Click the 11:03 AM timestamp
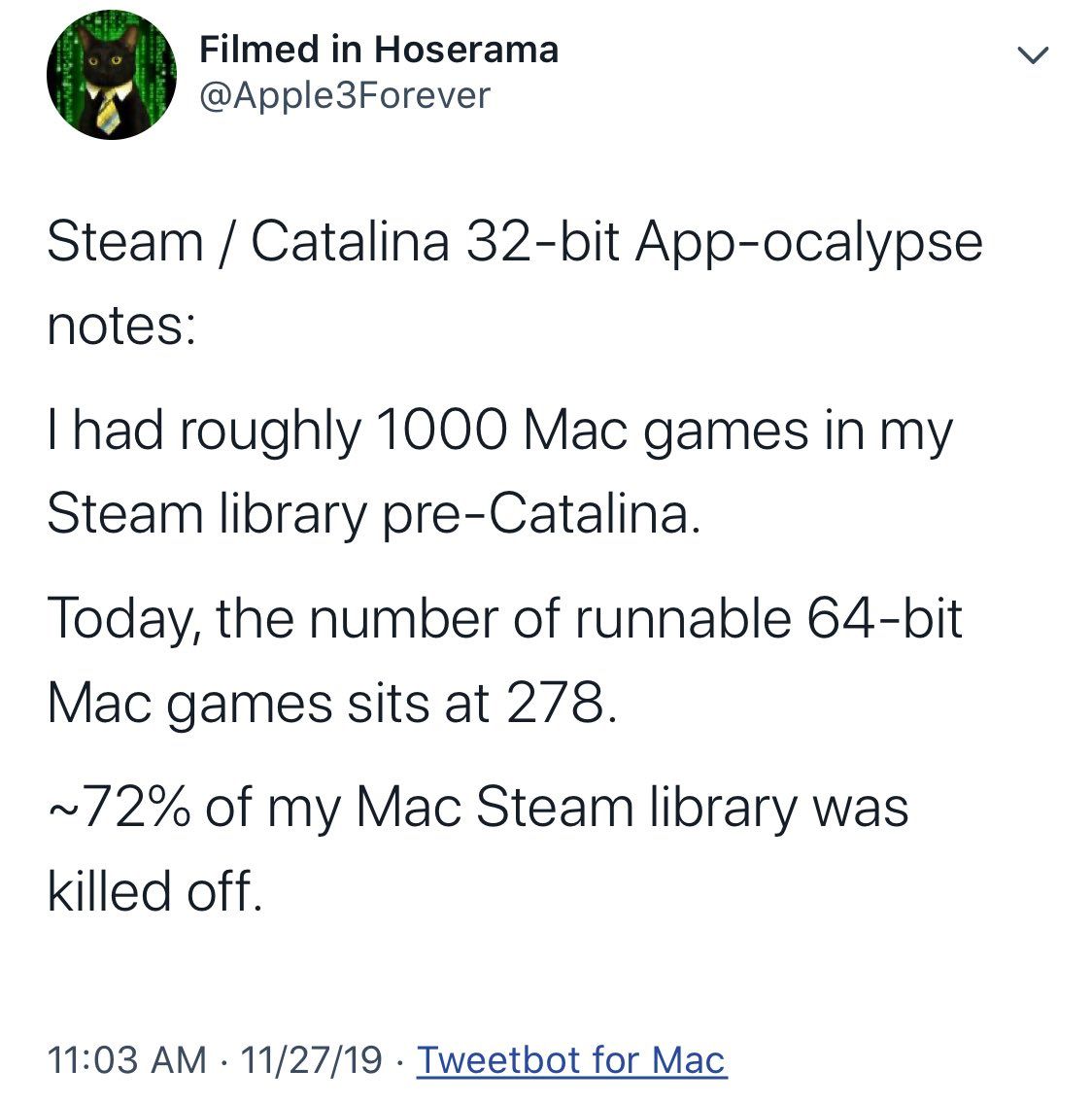Viewport: 1092px width, 1104px height. click(126, 1058)
